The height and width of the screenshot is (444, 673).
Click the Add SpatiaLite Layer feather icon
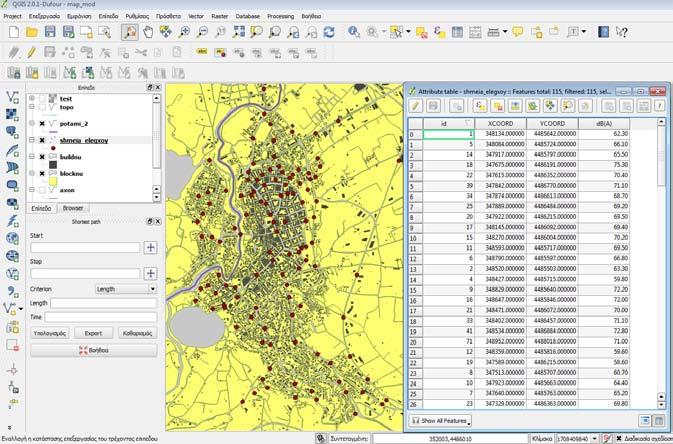pyautogui.click(x=12, y=150)
